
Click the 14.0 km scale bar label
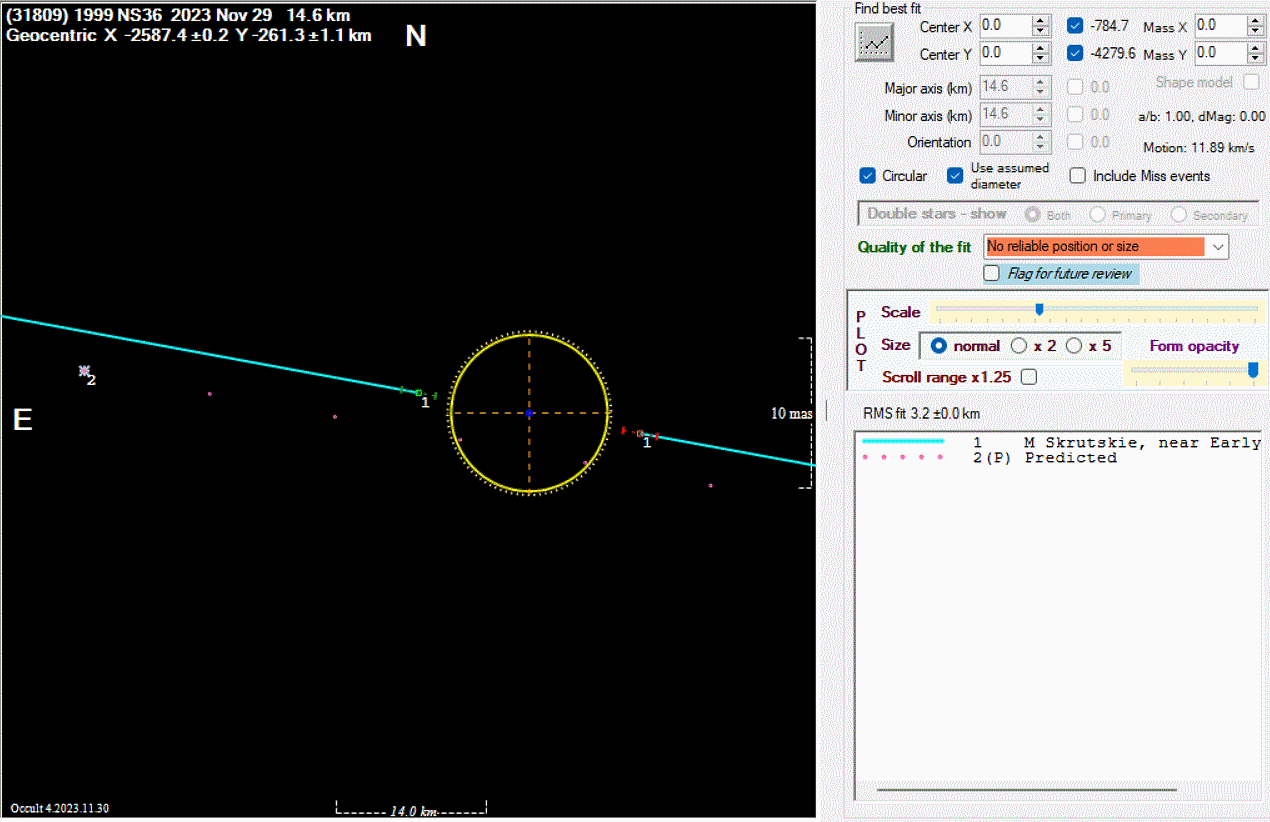point(413,811)
